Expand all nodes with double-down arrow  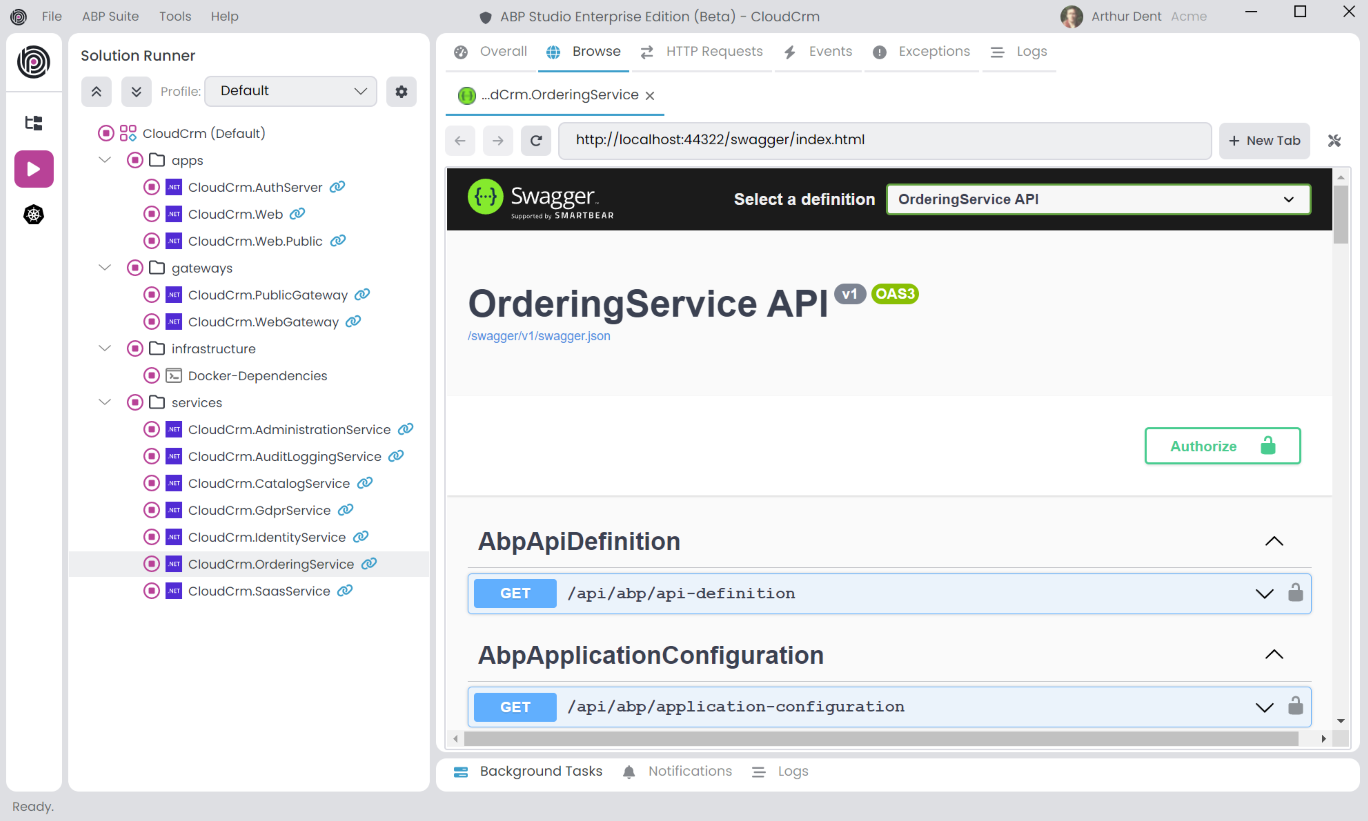tap(136, 91)
